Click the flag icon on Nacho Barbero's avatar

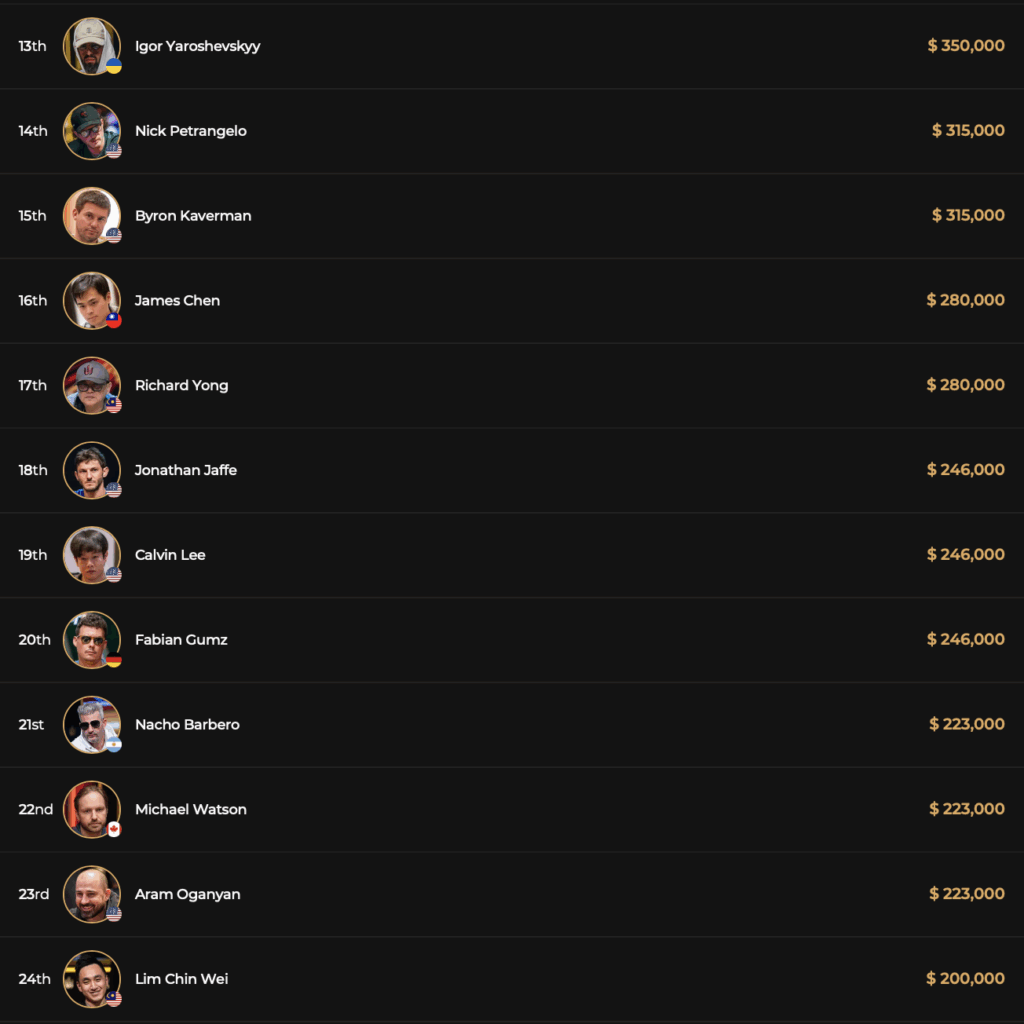click(114, 745)
